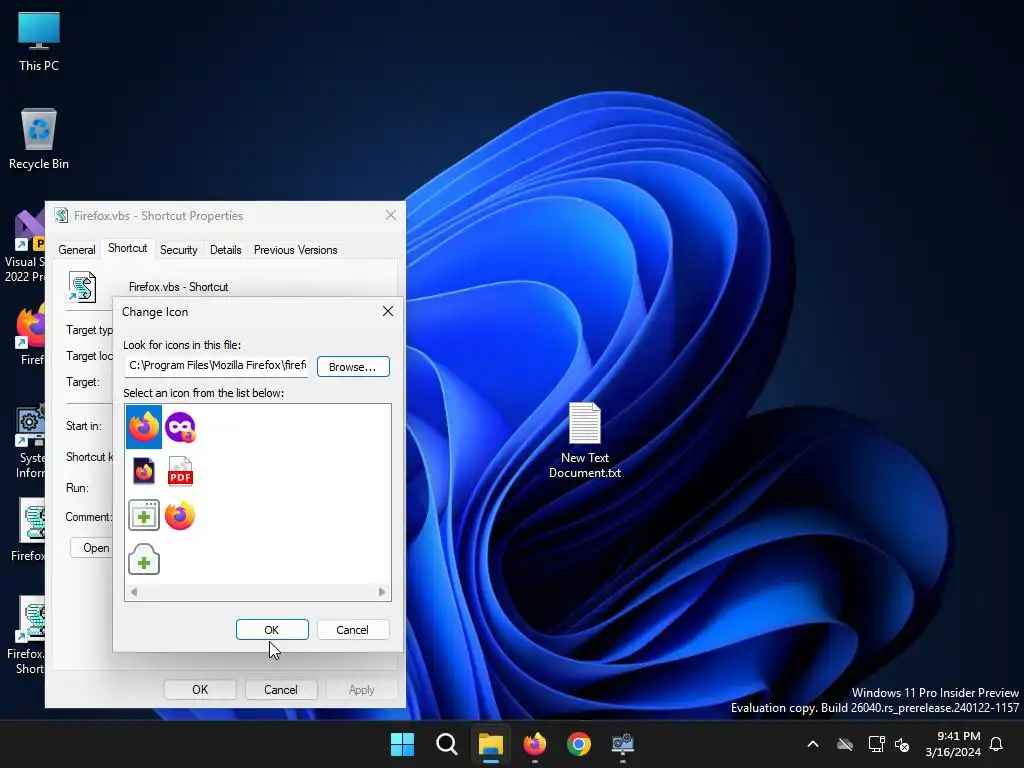Select New Text Document.txt on desktop
Screen dimensions: 1024x768
click(584, 440)
